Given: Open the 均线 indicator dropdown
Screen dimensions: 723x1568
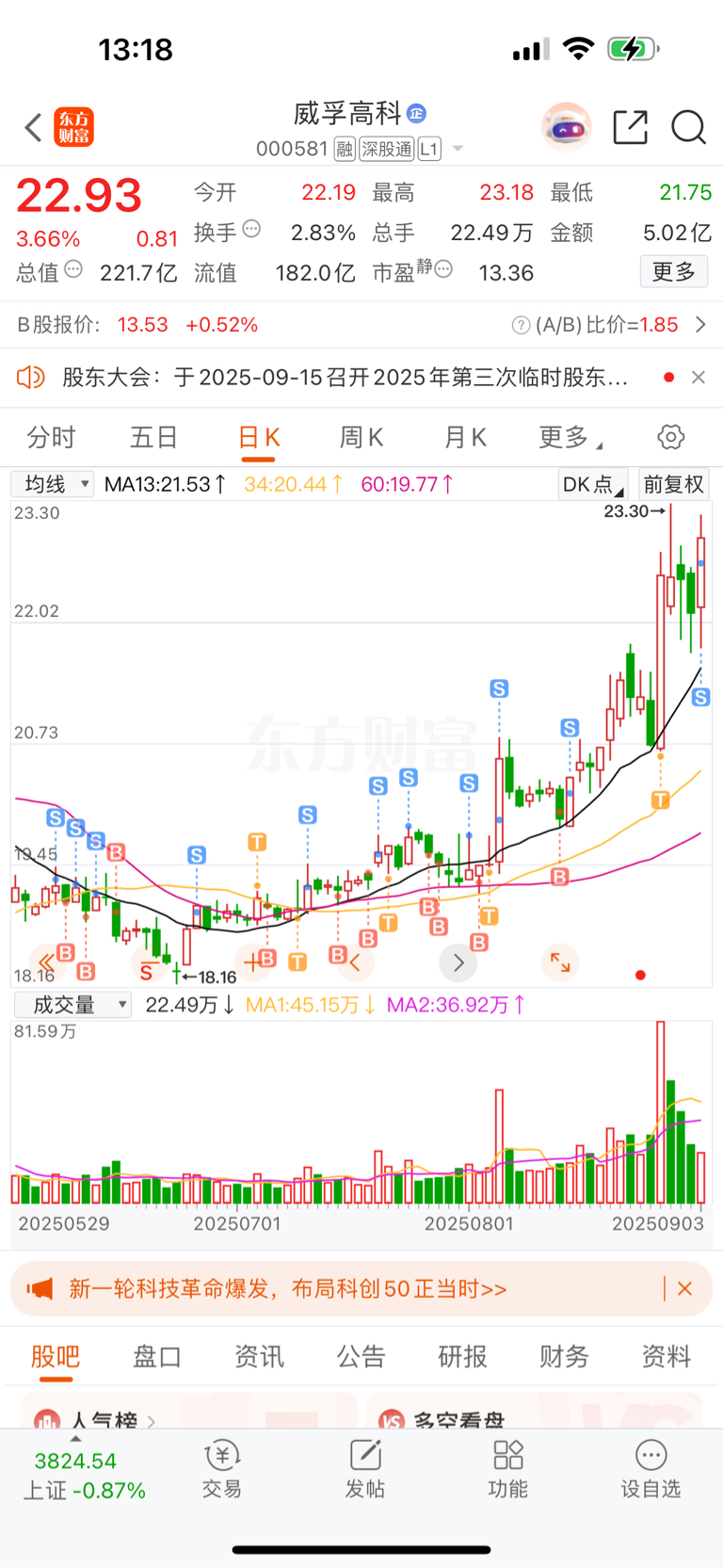Looking at the screenshot, I should pos(52,484).
